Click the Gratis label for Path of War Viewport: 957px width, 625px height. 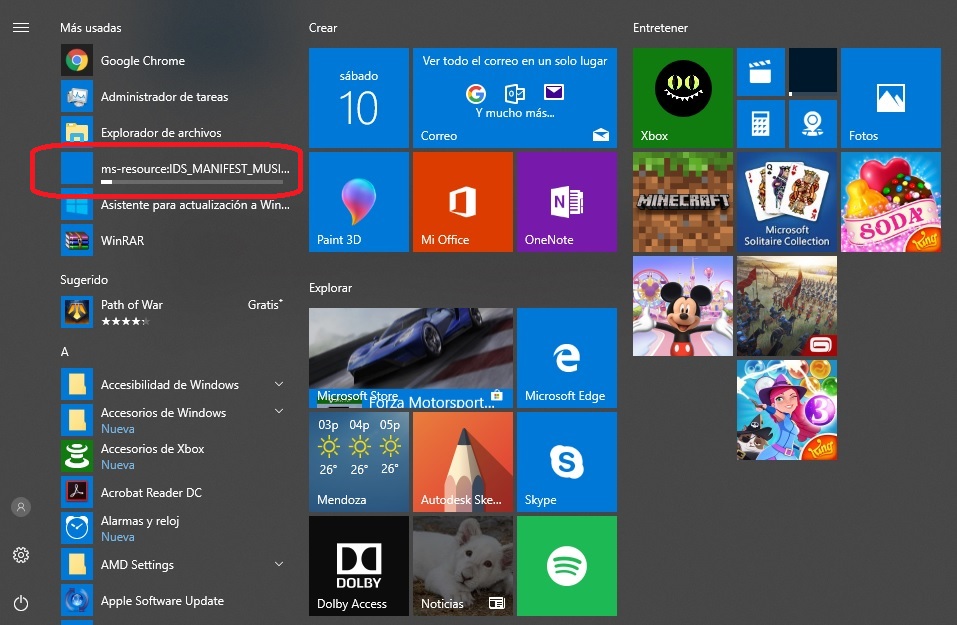tap(265, 305)
